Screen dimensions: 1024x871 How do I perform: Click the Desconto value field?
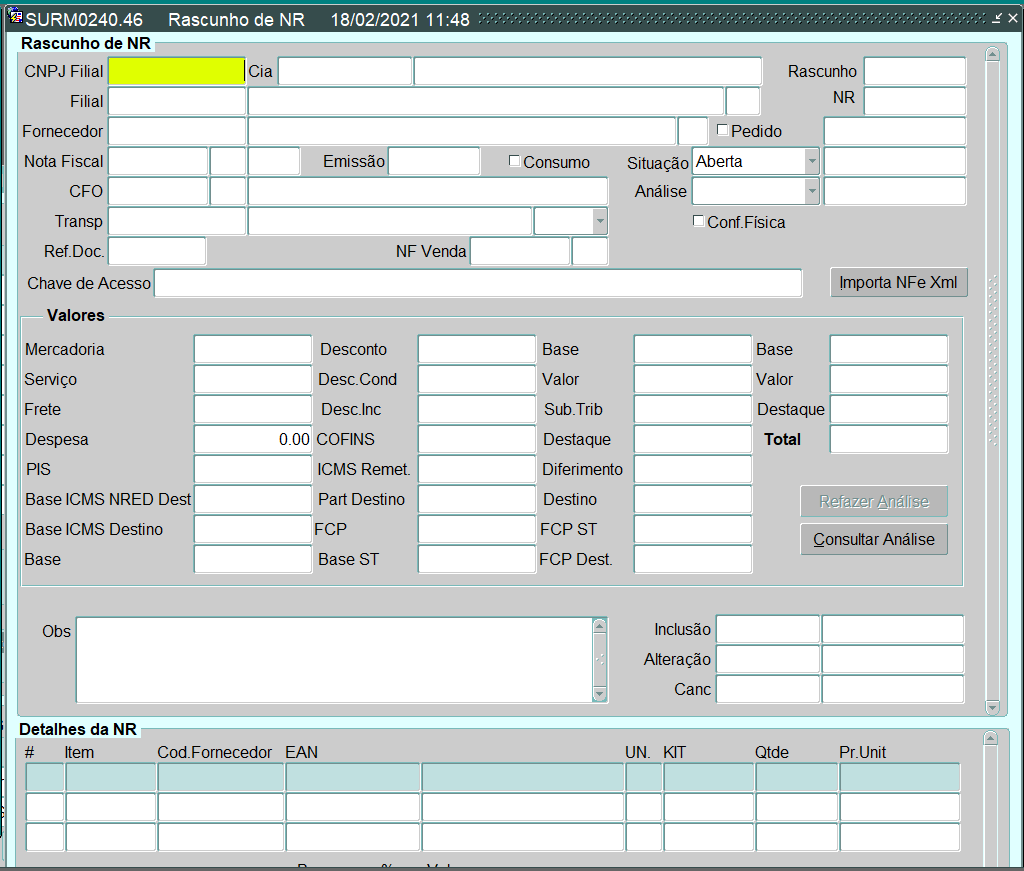[x=477, y=349]
